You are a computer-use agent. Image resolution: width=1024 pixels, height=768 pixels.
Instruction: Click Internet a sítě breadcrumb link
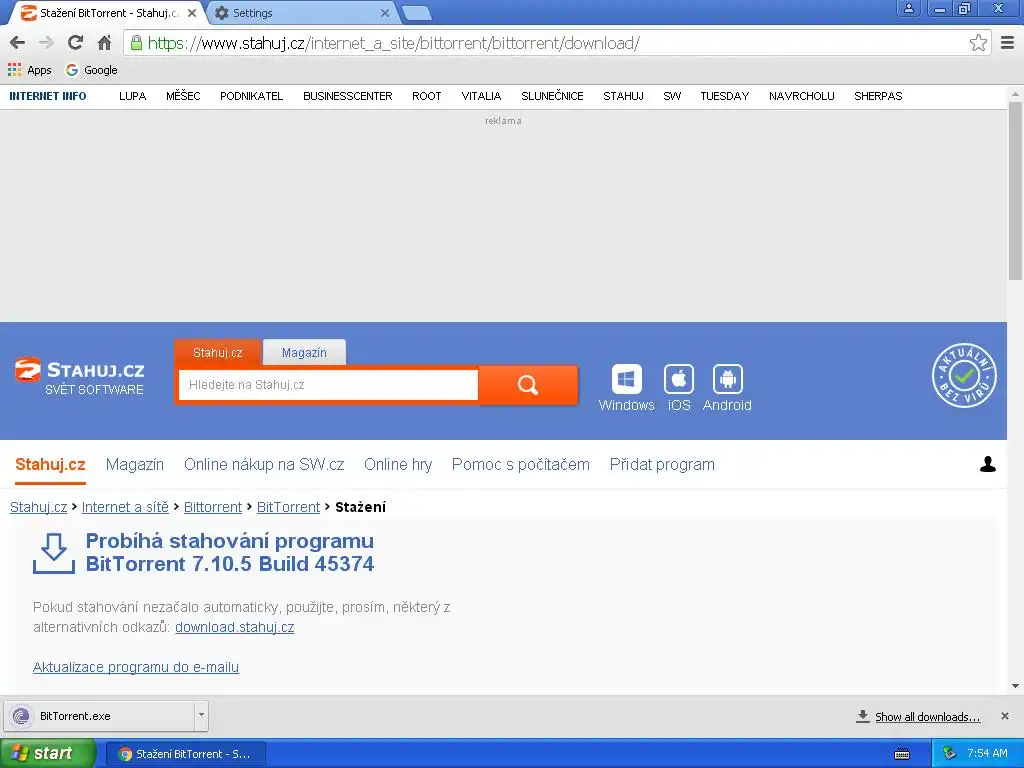[125, 507]
